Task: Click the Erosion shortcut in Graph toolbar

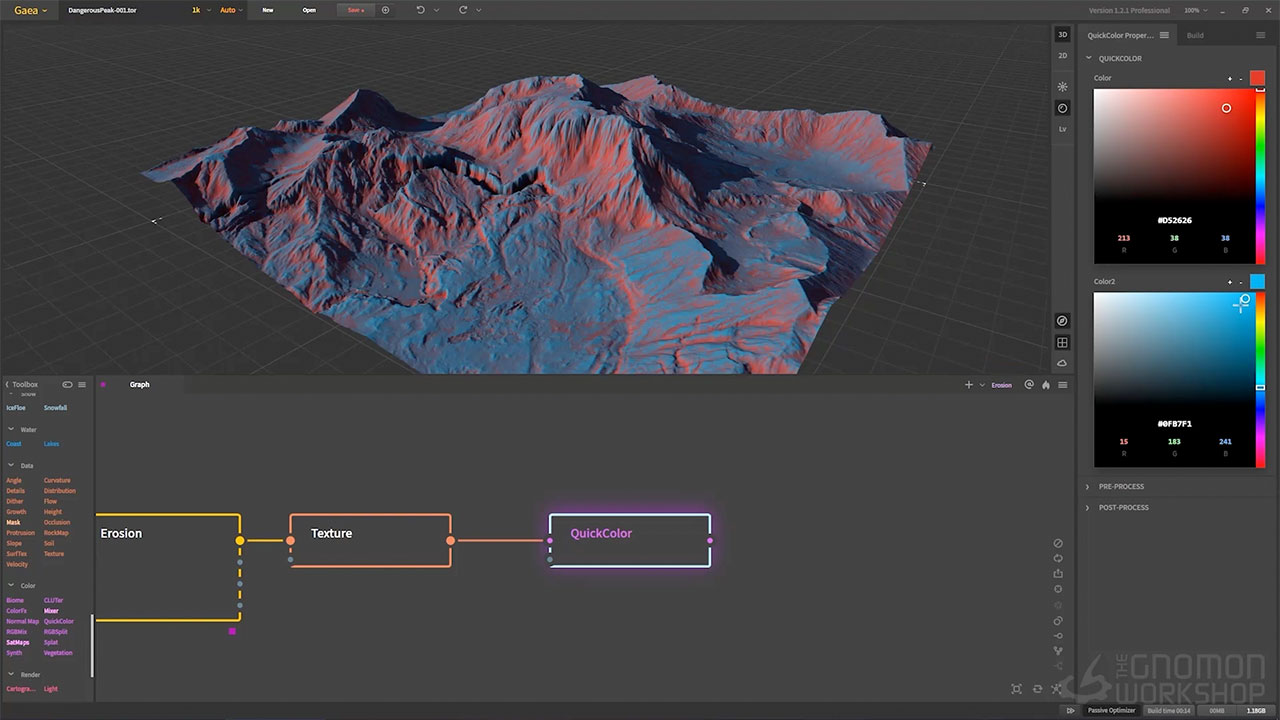Action: [x=1001, y=385]
